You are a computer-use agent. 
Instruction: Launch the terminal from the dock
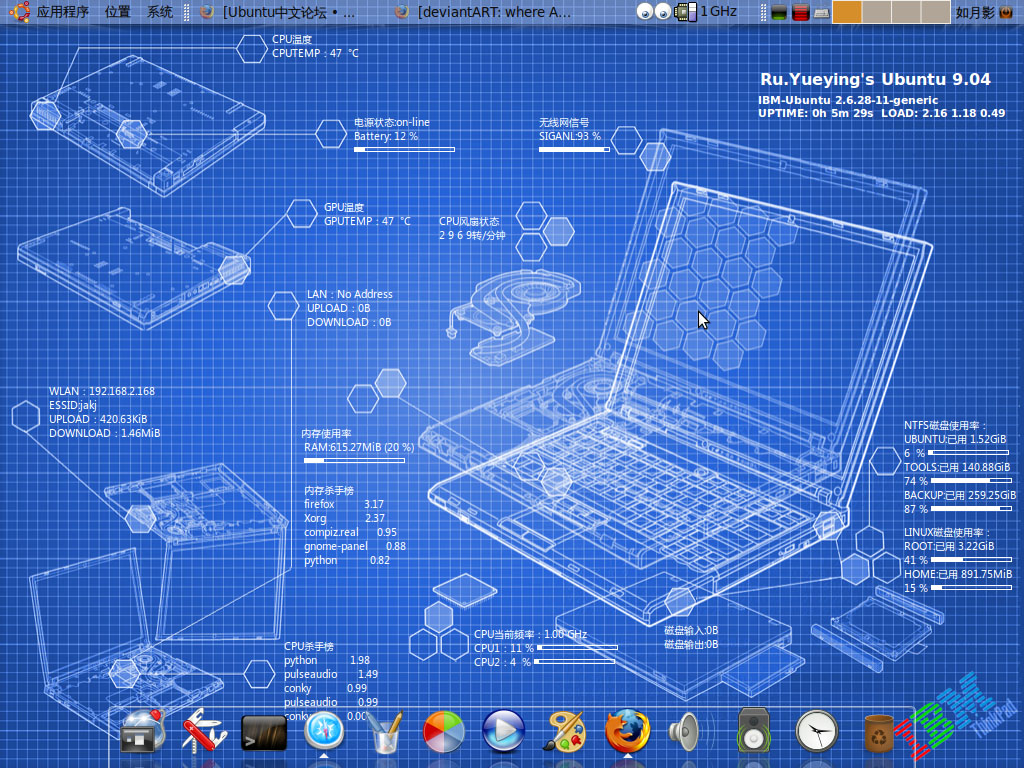(264, 732)
